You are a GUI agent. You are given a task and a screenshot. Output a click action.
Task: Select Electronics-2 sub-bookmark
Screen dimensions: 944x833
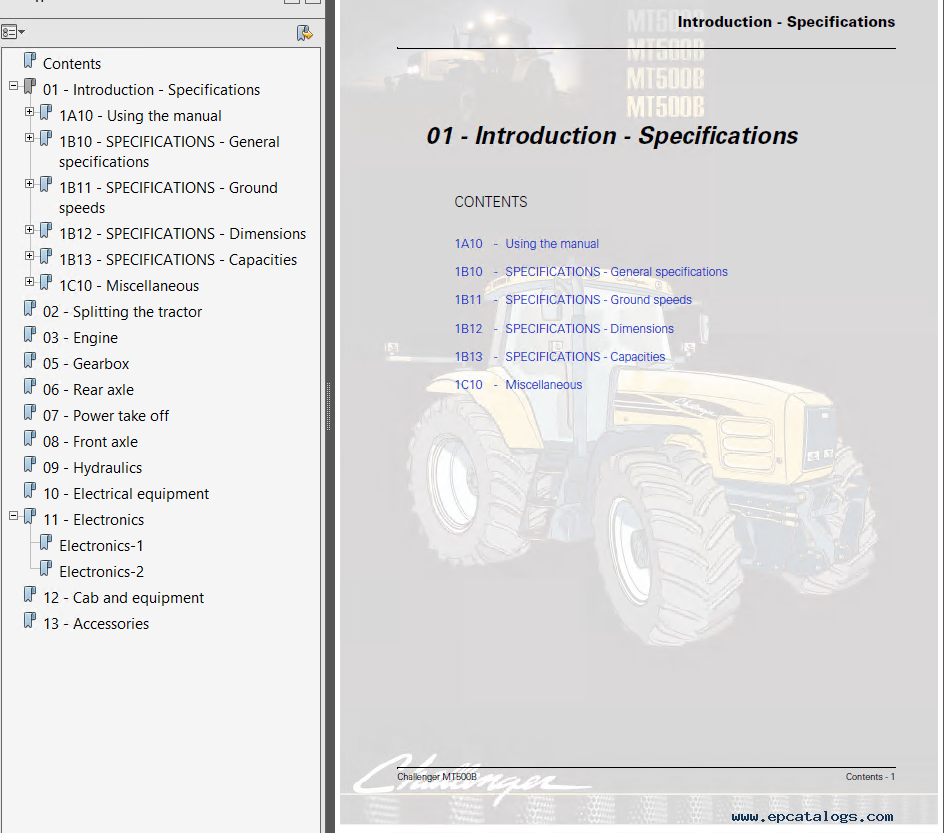point(101,572)
